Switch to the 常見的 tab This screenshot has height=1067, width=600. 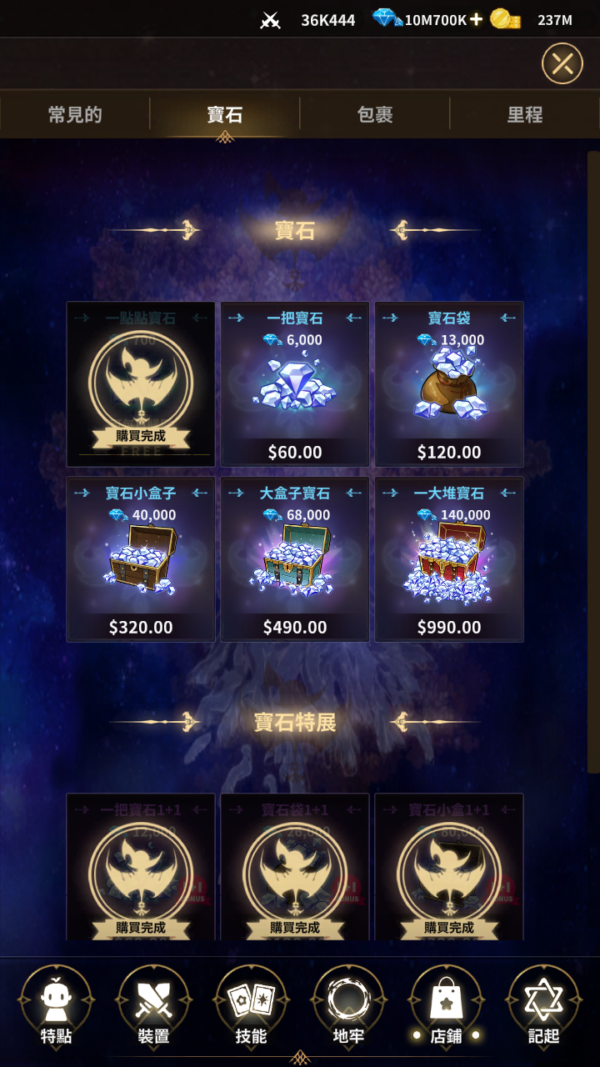tap(75, 114)
